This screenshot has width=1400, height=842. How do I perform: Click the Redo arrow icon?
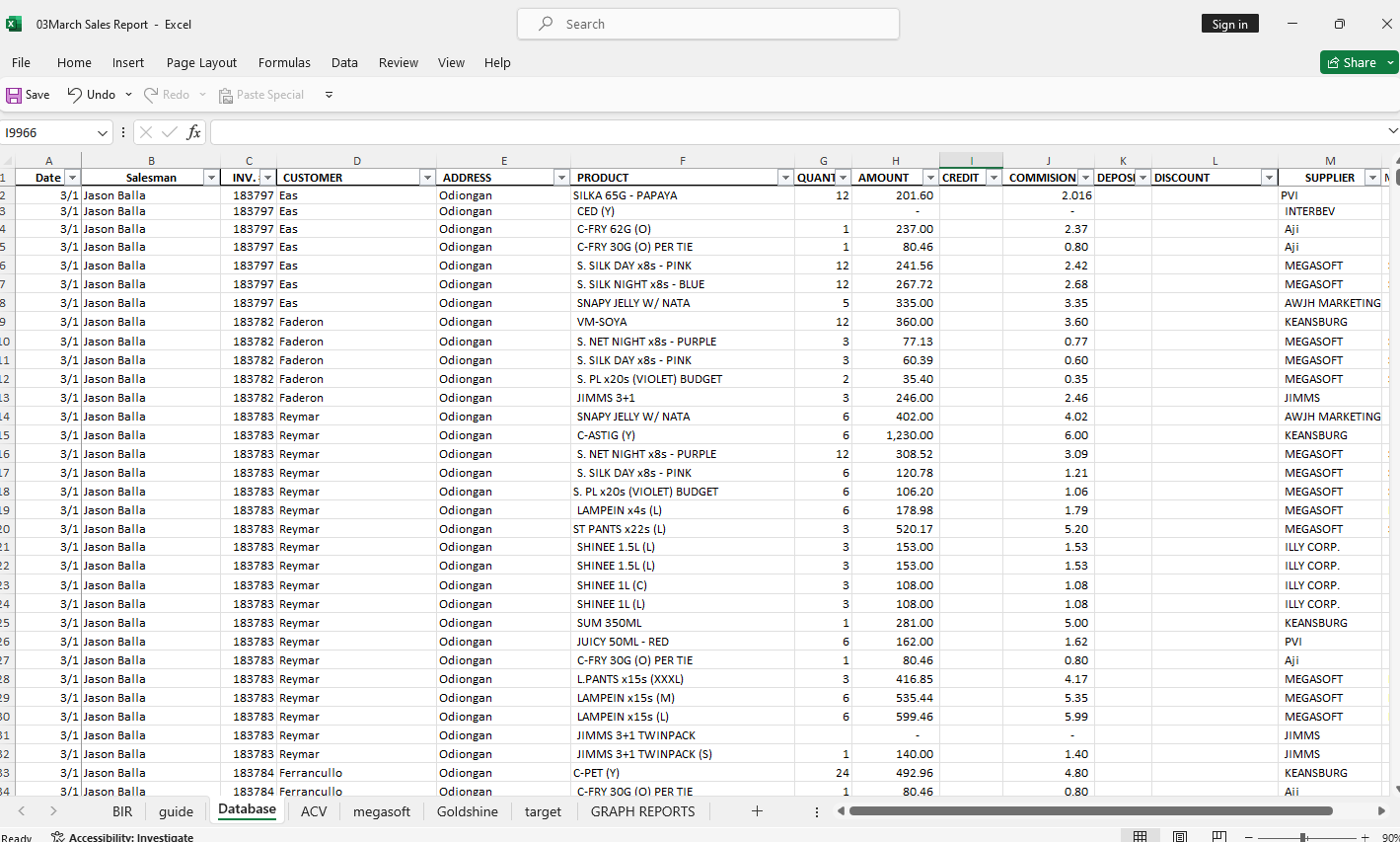point(151,95)
